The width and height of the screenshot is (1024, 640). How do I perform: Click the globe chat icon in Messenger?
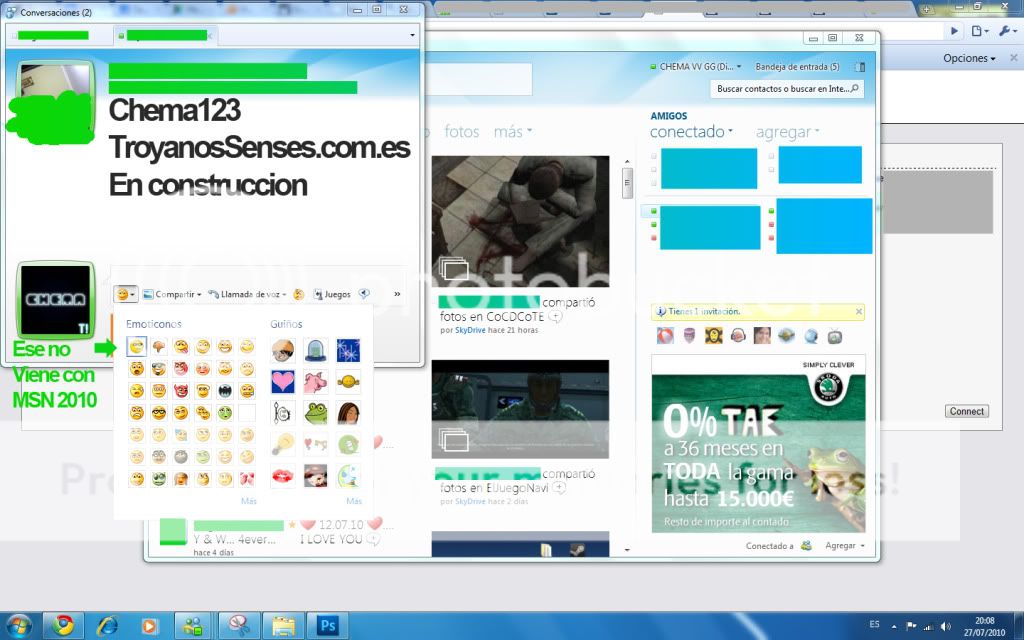tap(810, 336)
